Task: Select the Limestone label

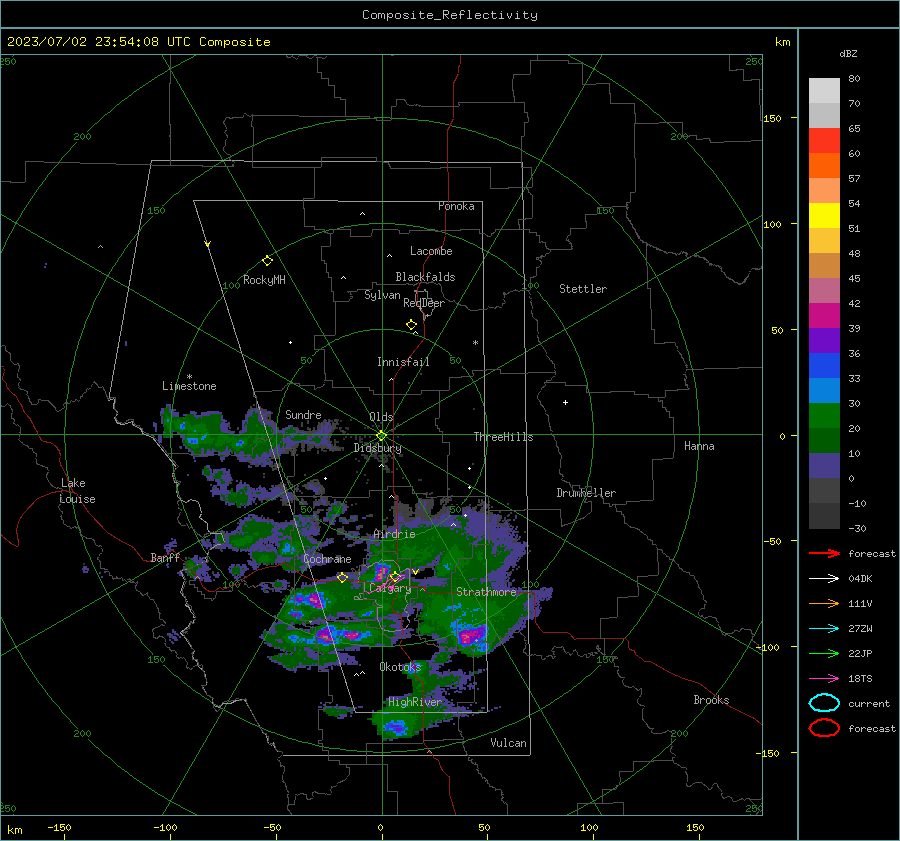Action: point(189,386)
